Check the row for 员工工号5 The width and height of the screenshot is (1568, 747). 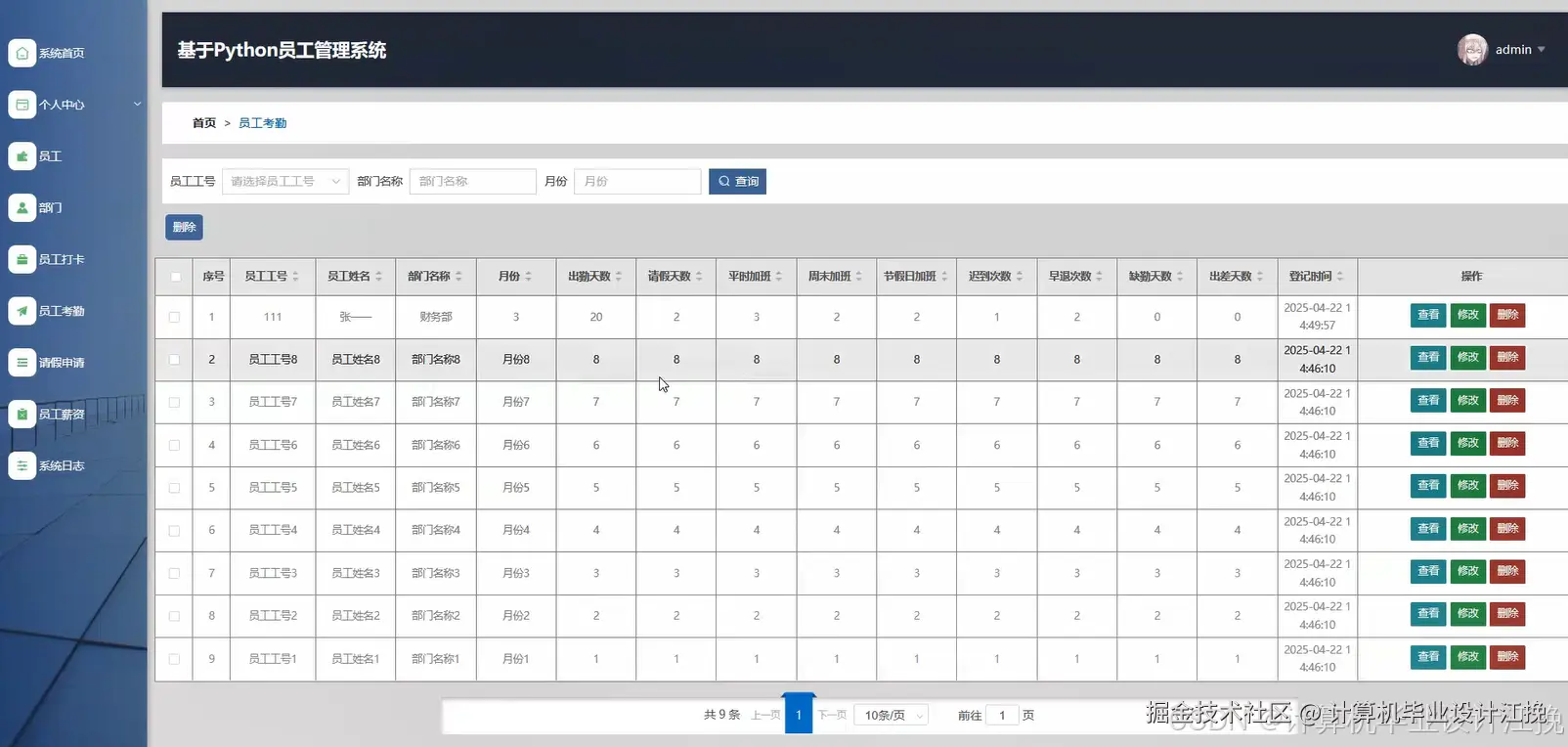174,487
